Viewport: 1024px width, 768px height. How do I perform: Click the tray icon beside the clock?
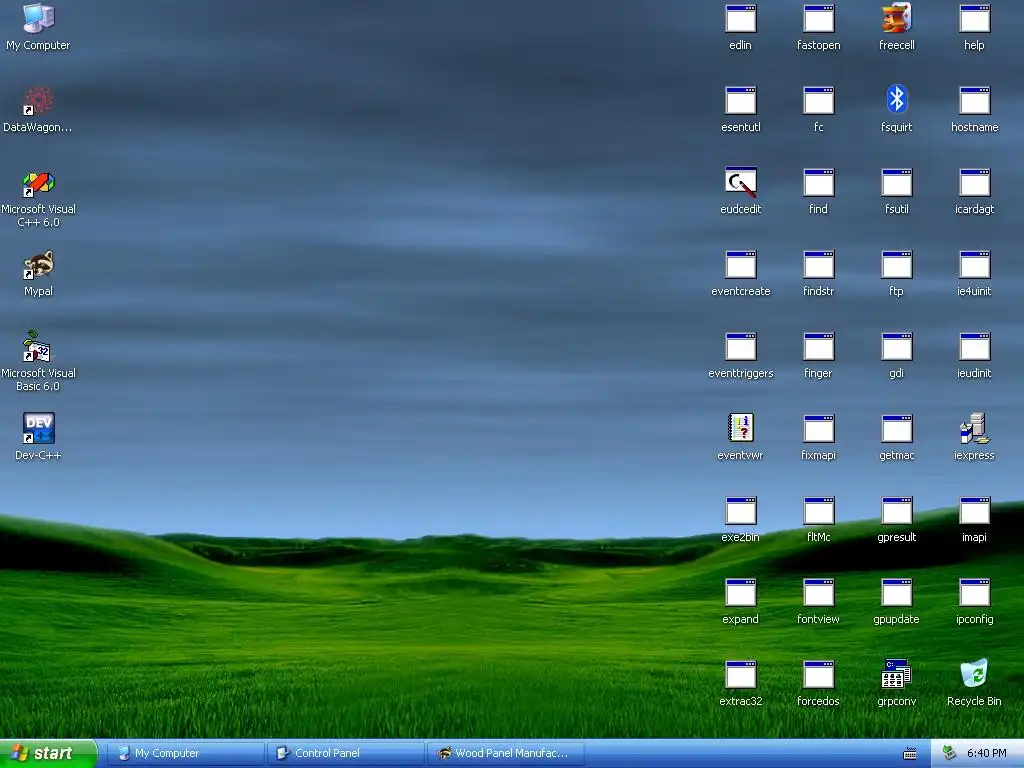click(x=950, y=754)
